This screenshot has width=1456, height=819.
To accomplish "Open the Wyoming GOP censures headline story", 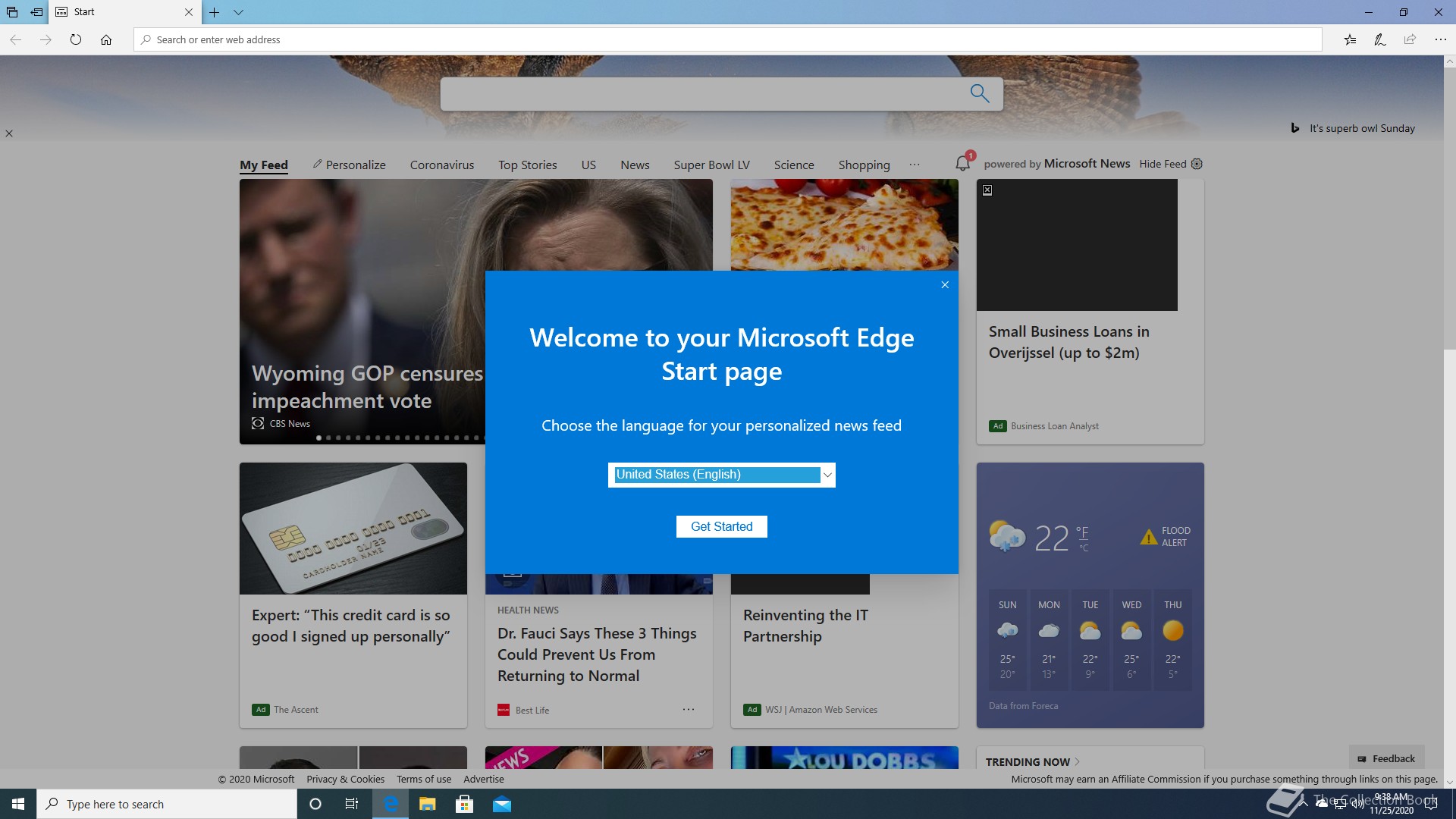I will [367, 387].
